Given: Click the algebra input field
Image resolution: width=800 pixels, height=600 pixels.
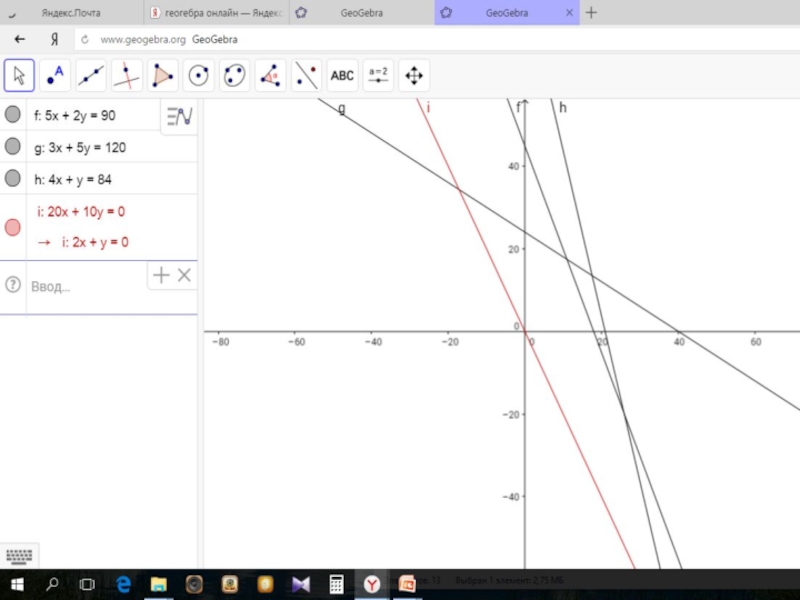Looking at the screenshot, I should (x=85, y=286).
